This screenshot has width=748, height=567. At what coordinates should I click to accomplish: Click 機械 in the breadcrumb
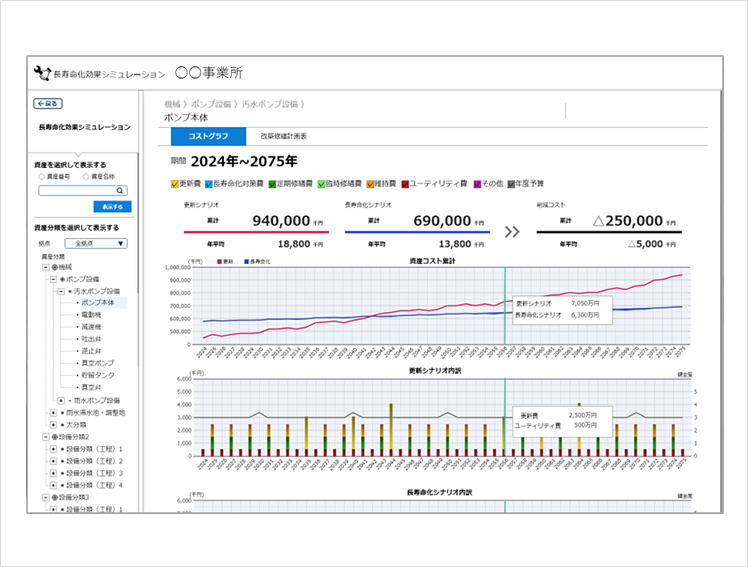click(x=172, y=104)
